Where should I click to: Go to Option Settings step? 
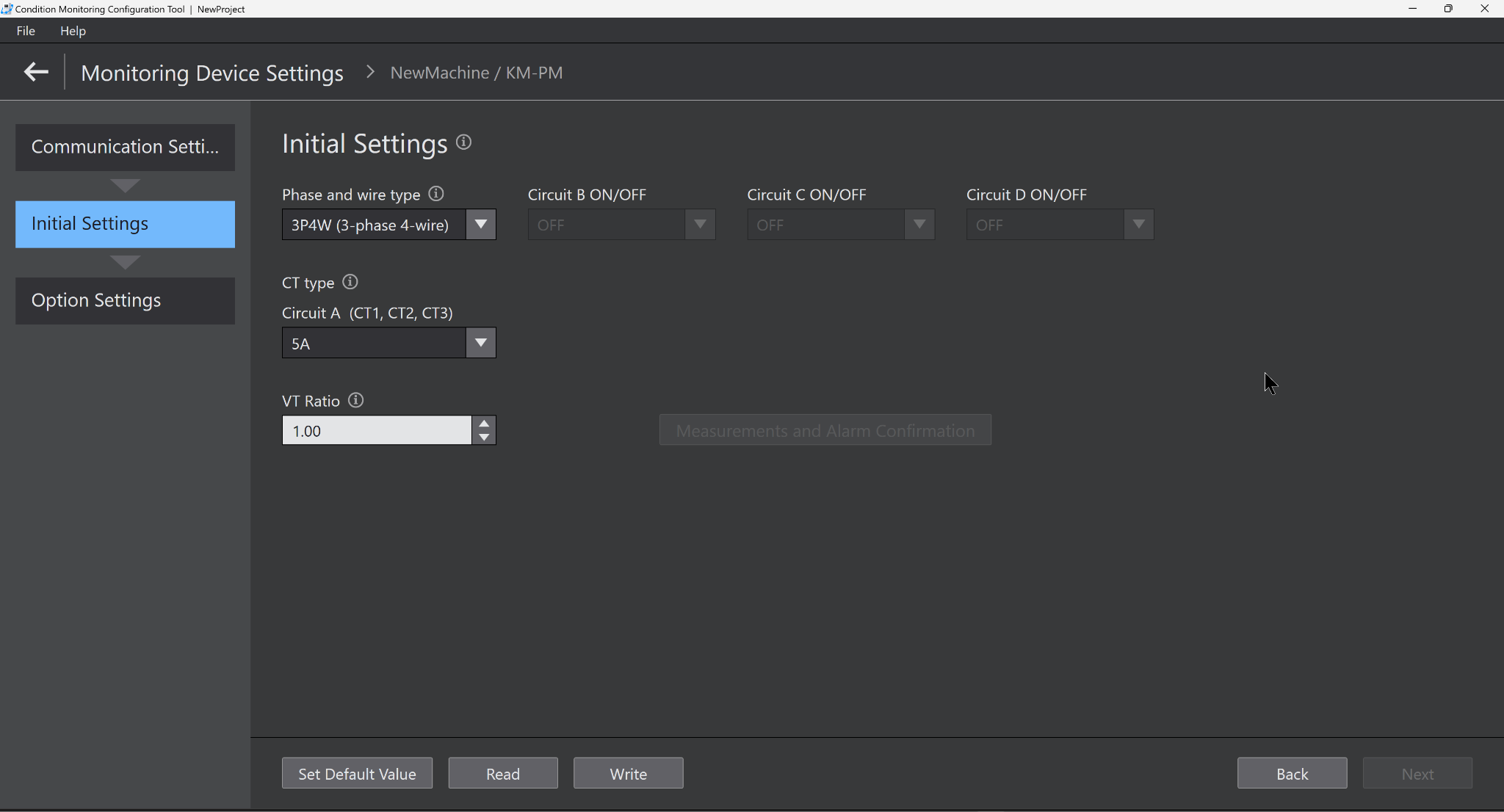(125, 300)
